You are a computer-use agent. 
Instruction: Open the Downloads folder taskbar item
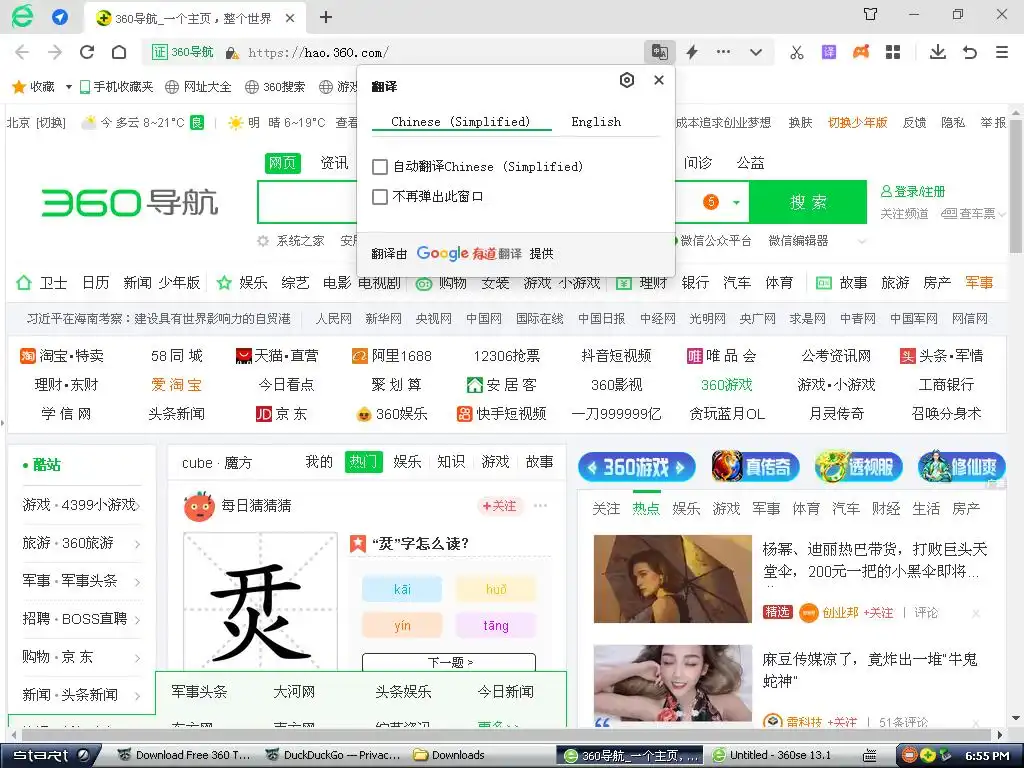[449, 755]
